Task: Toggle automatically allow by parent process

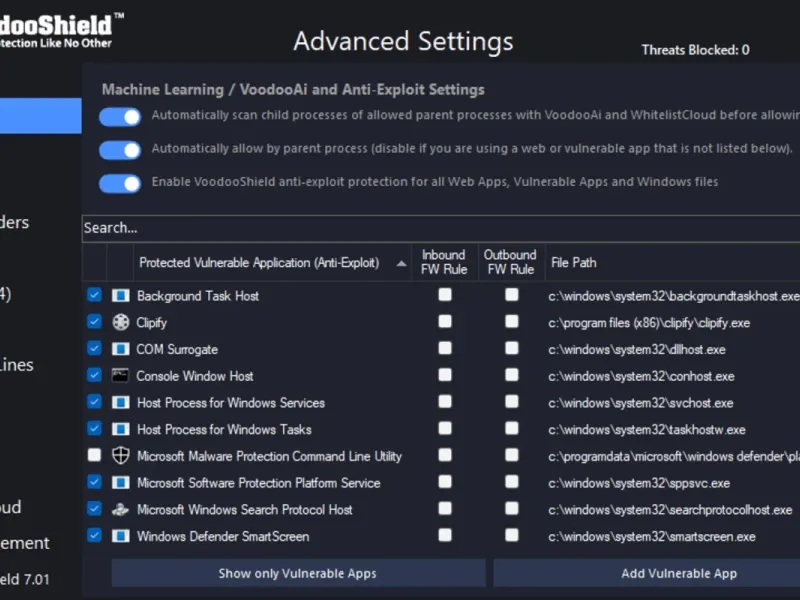Action: point(120,150)
